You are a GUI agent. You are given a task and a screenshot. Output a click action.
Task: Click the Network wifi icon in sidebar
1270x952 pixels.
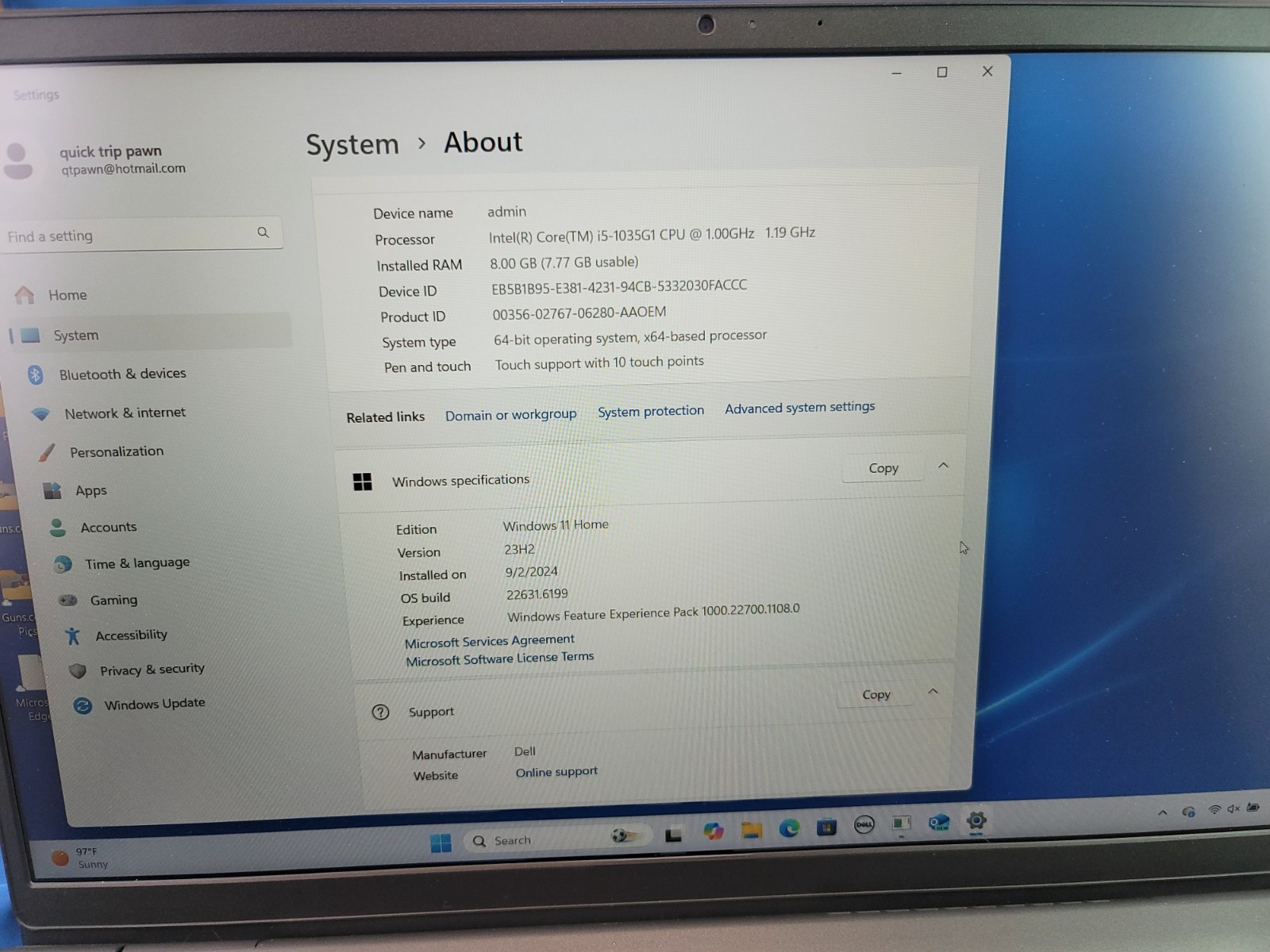click(x=40, y=413)
